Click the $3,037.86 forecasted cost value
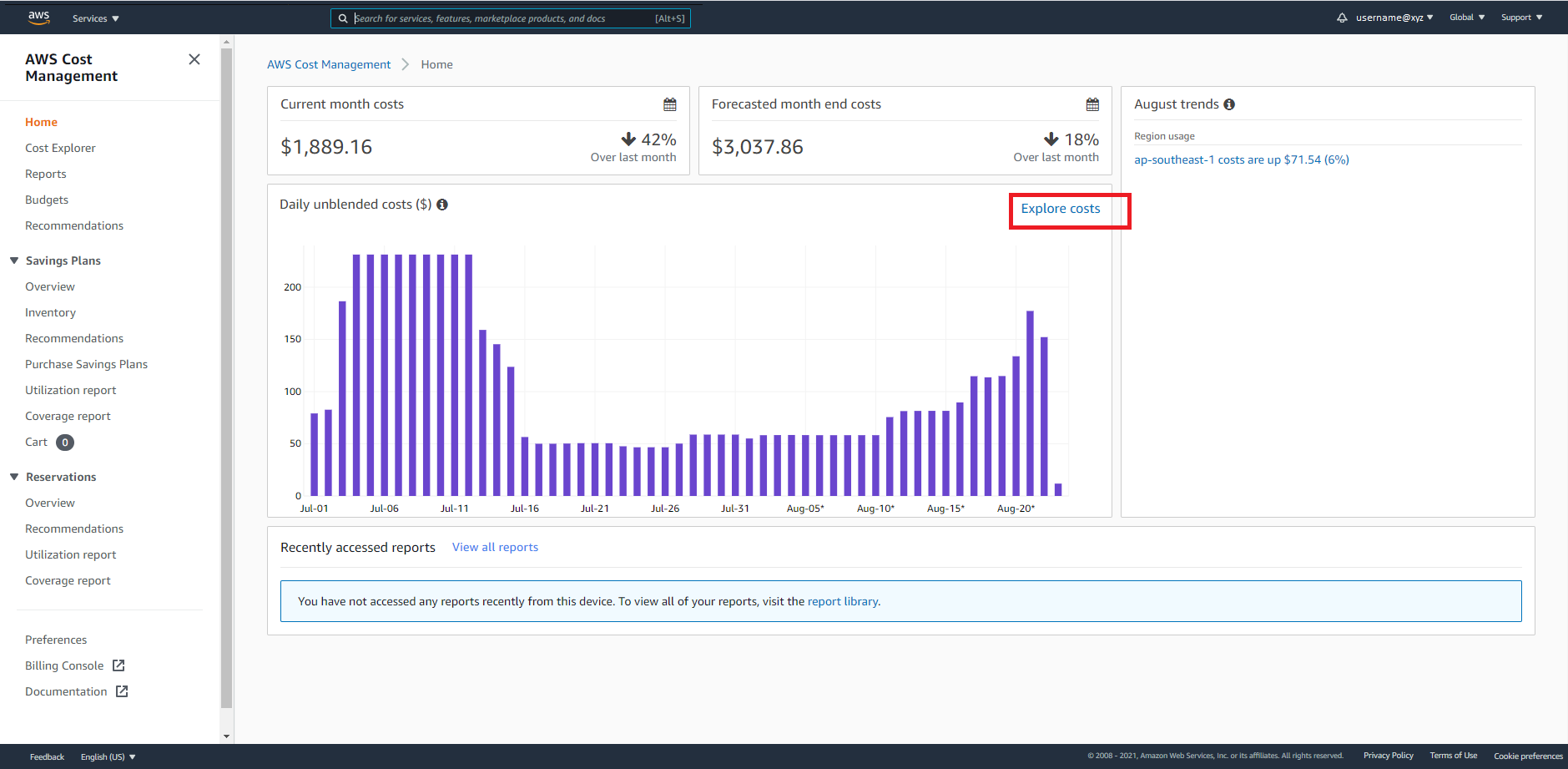The image size is (1568, 769). [x=758, y=147]
